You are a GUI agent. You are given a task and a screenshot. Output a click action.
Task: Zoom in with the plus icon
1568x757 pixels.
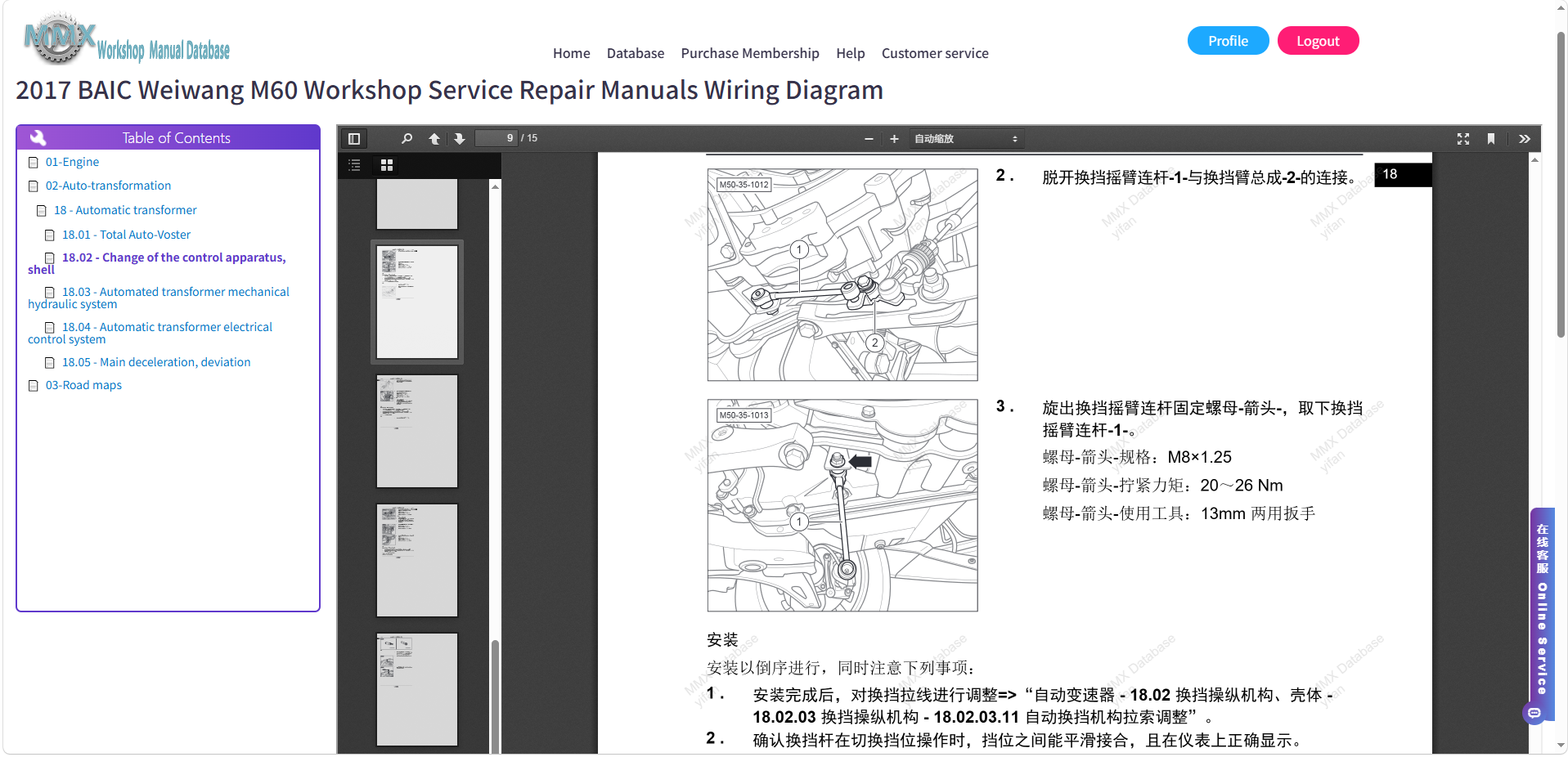[894, 139]
